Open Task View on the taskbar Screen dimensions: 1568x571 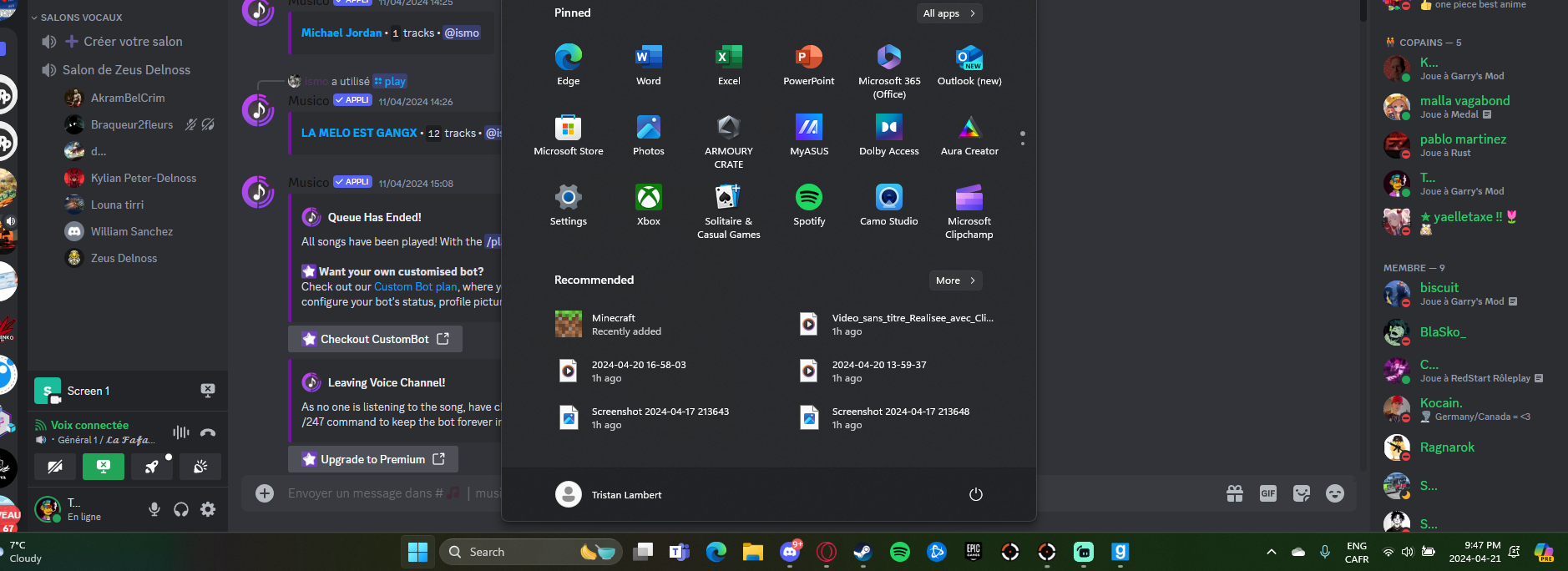[643, 552]
